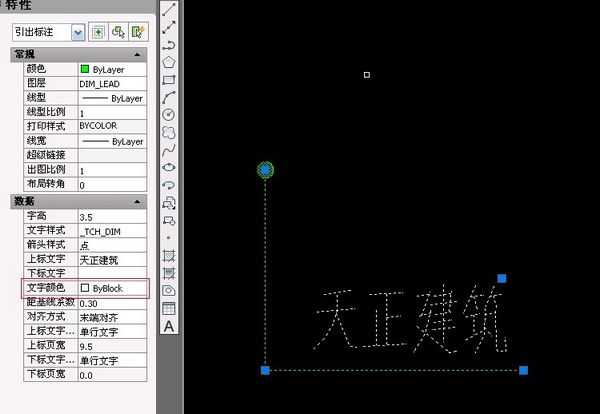The image size is (600, 414).
Task: Select the Multiline Text A tool
Action: 169,326
